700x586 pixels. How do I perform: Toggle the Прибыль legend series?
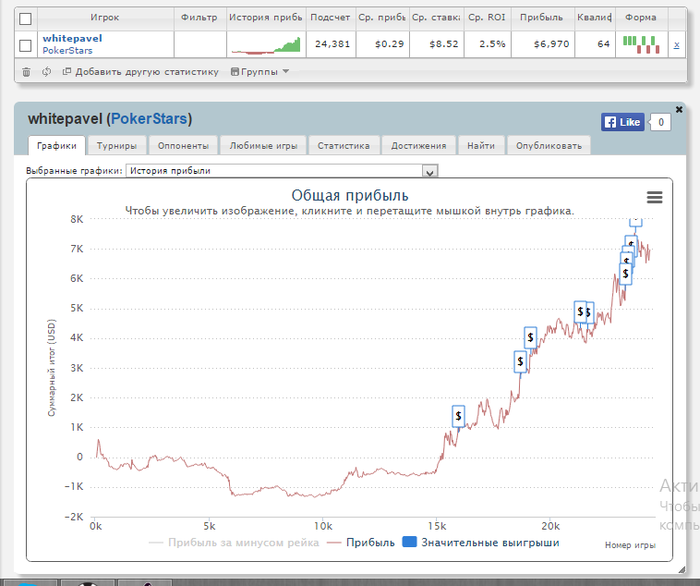361,543
